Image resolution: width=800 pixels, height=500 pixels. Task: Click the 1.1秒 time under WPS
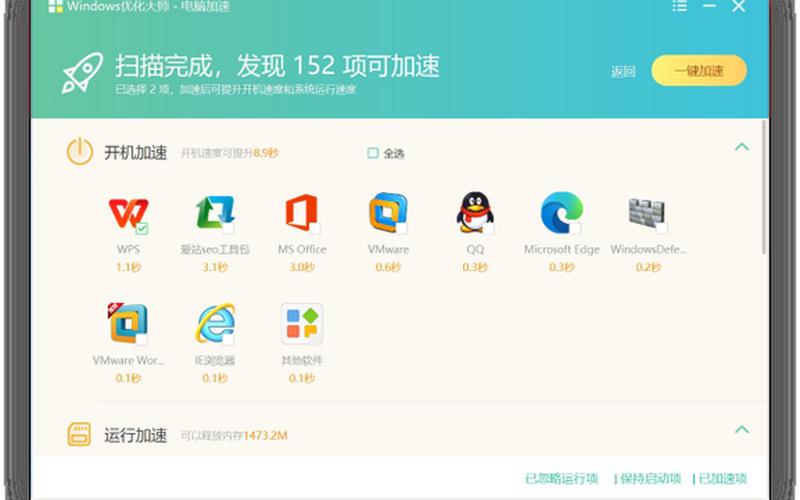[x=128, y=267]
